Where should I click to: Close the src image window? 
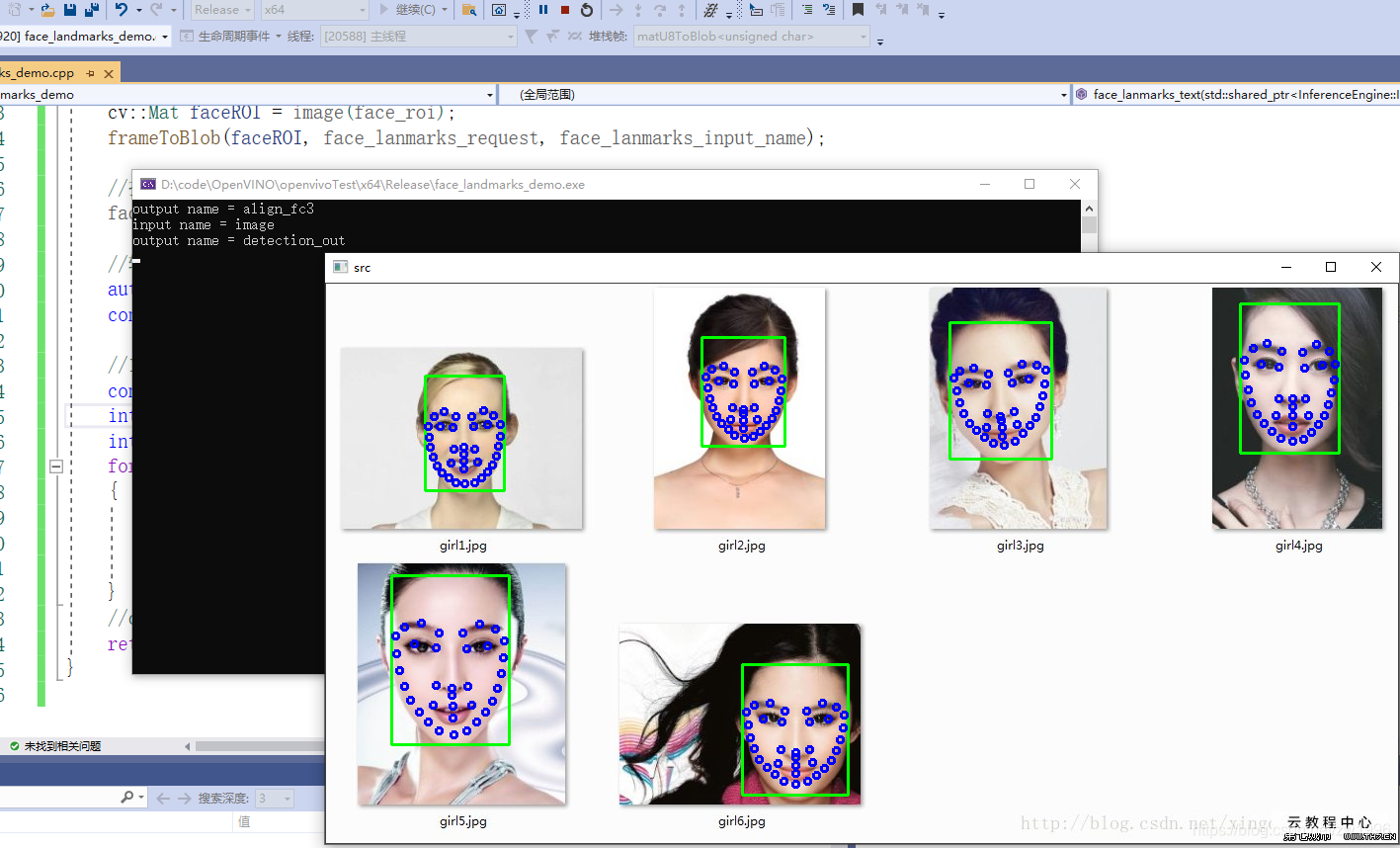point(1376,267)
